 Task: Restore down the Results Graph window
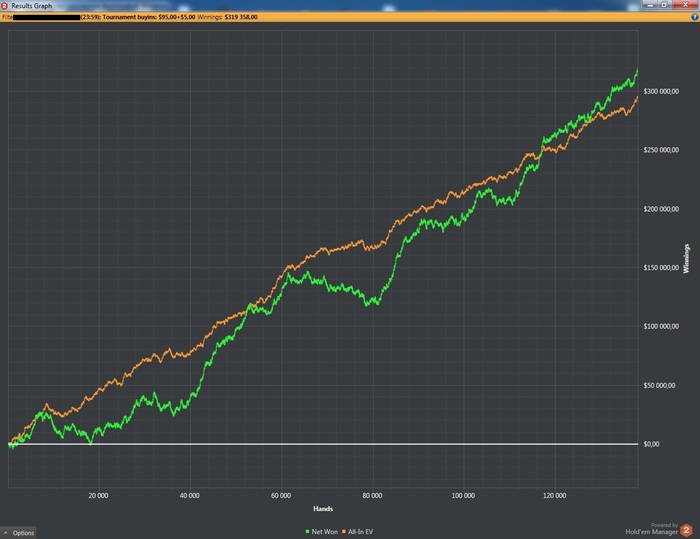pyautogui.click(x=664, y=5)
